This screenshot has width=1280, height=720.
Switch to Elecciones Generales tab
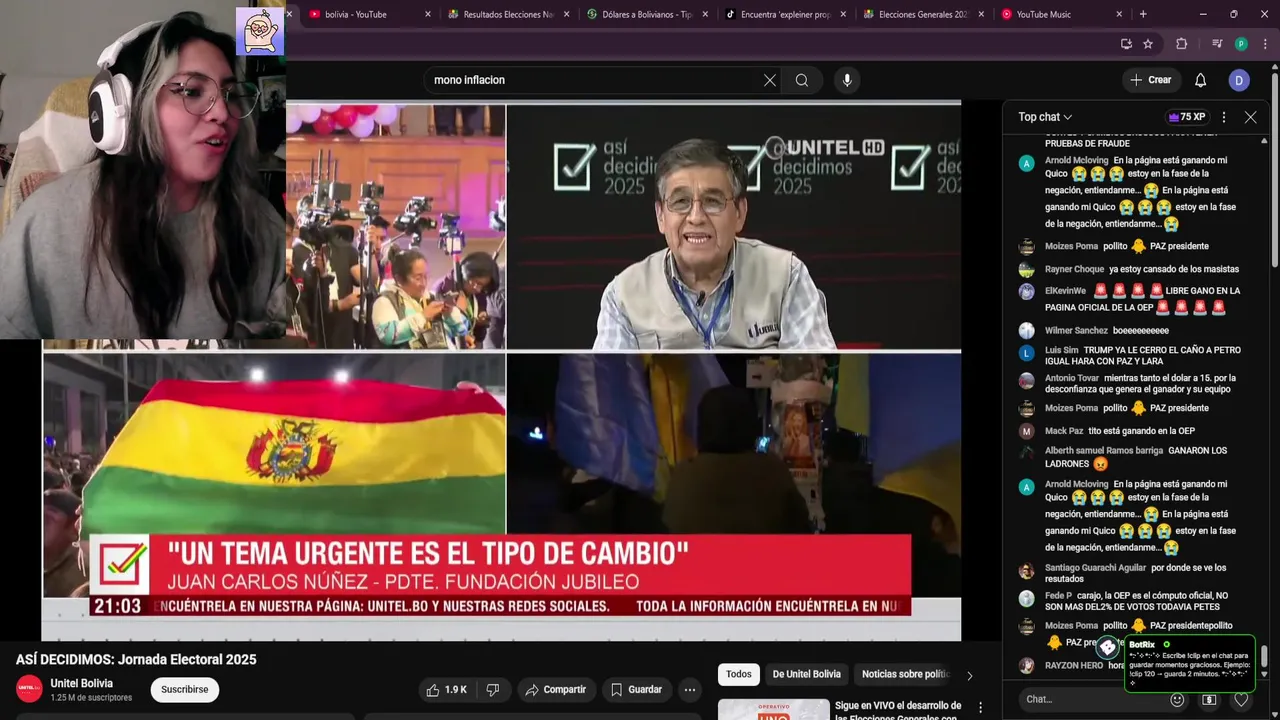921,14
